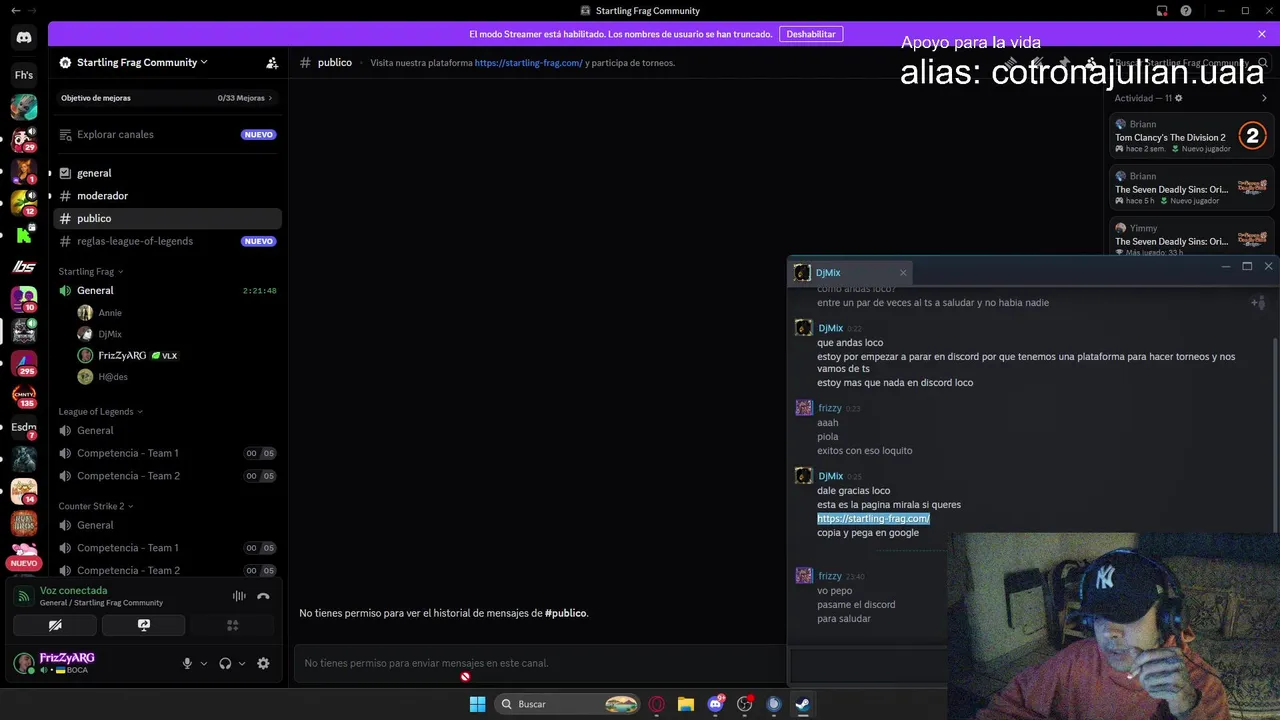Screen dimensions: 1280x720
Task: Click Deshabilitar streamer mode button
Action: click(x=811, y=34)
